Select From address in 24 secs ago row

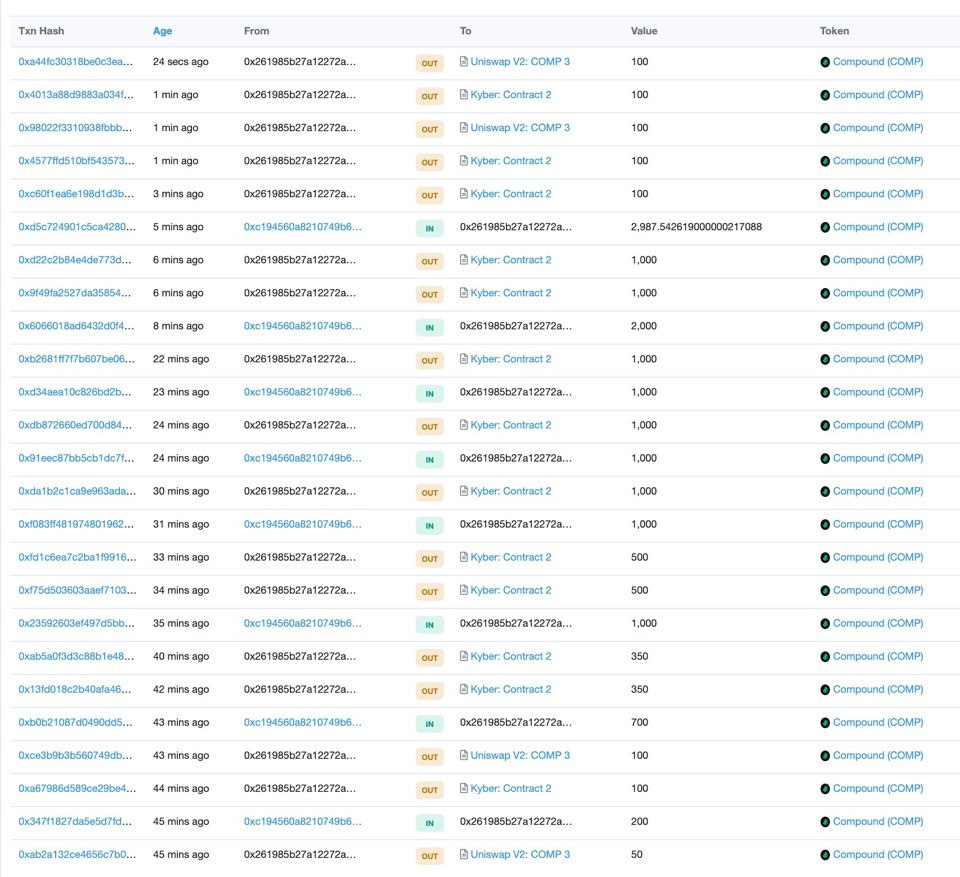299,61
